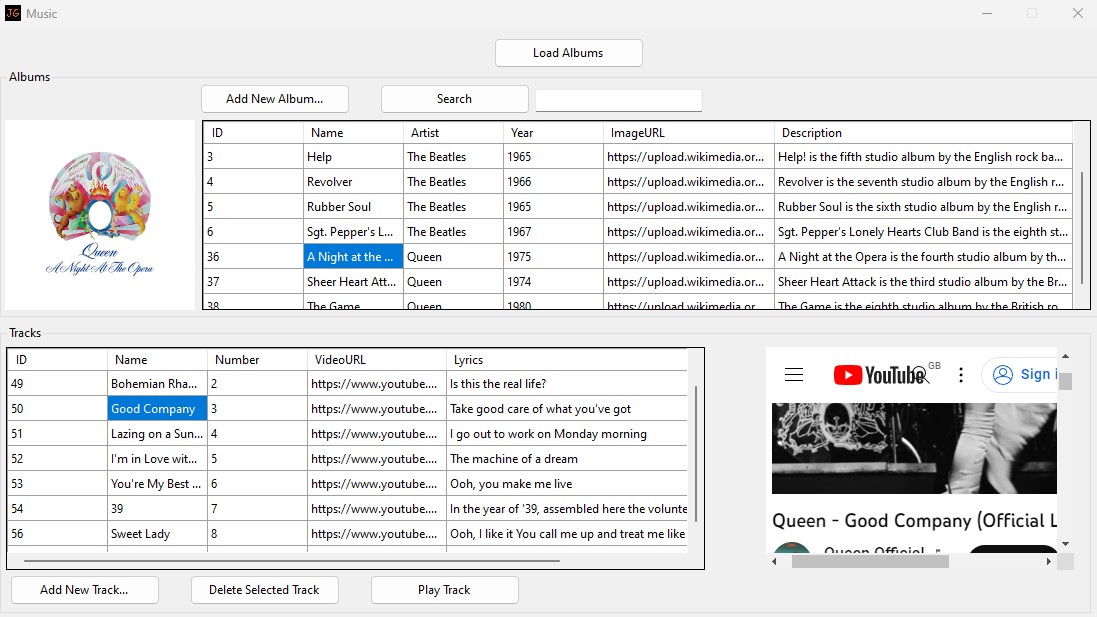Click Add New Album button
This screenshot has width=1097, height=617.
[x=274, y=99]
